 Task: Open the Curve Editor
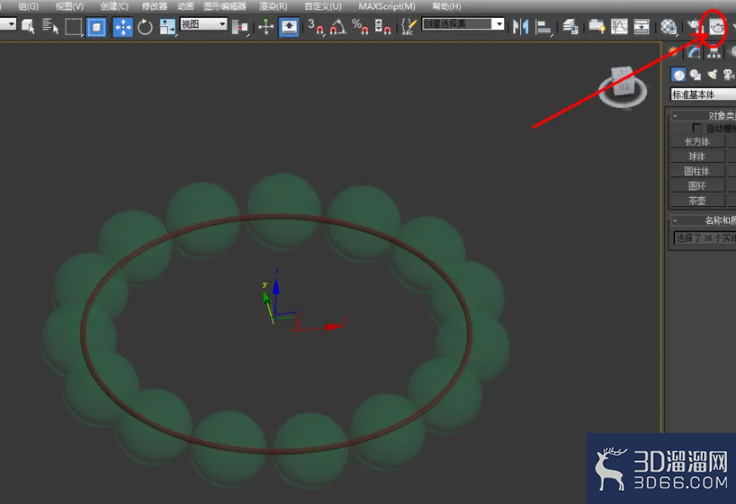coord(619,27)
